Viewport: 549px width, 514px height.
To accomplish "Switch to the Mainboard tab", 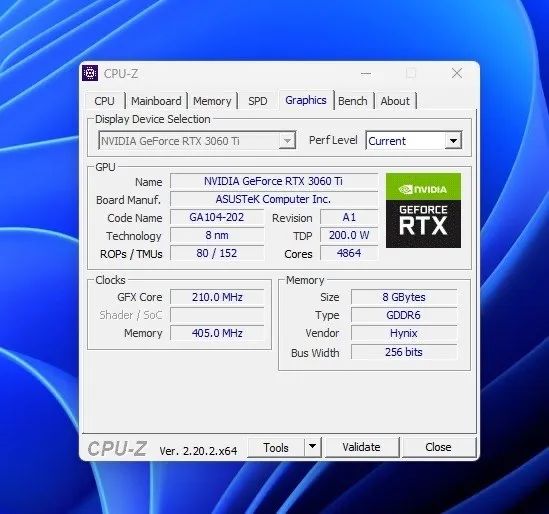I will pyautogui.click(x=156, y=101).
